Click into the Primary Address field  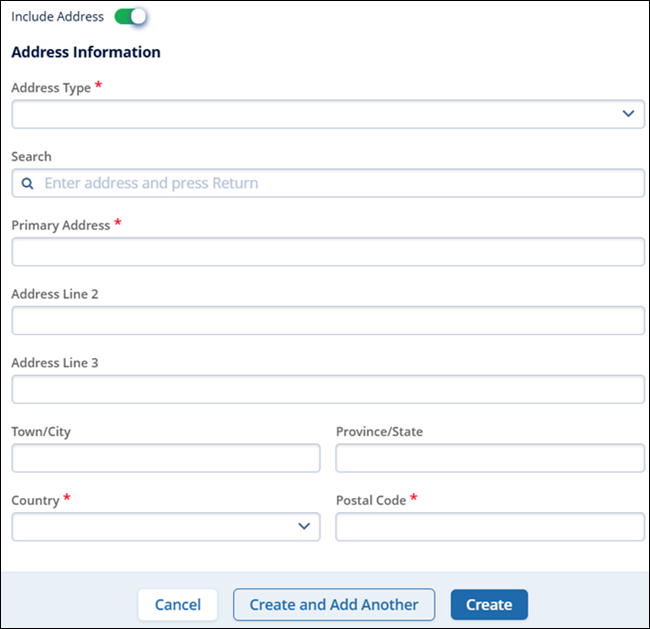point(328,252)
